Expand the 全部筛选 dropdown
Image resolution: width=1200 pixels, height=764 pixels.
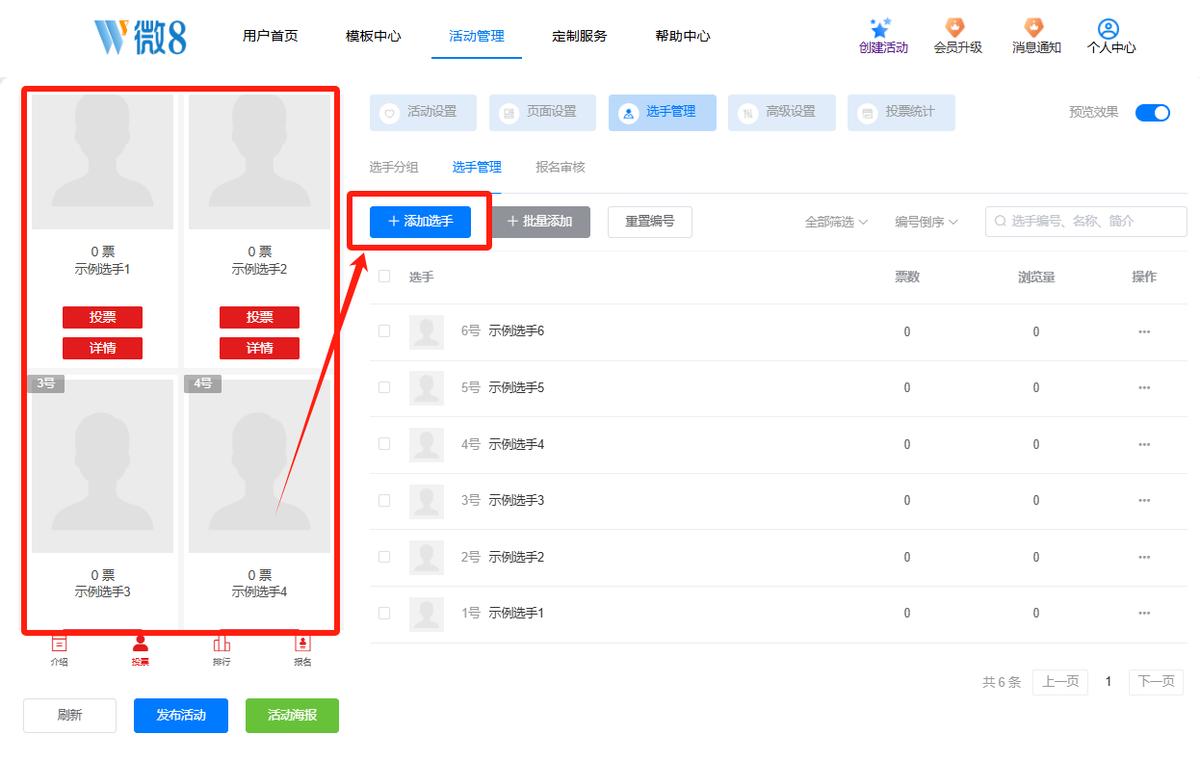pyautogui.click(x=836, y=222)
